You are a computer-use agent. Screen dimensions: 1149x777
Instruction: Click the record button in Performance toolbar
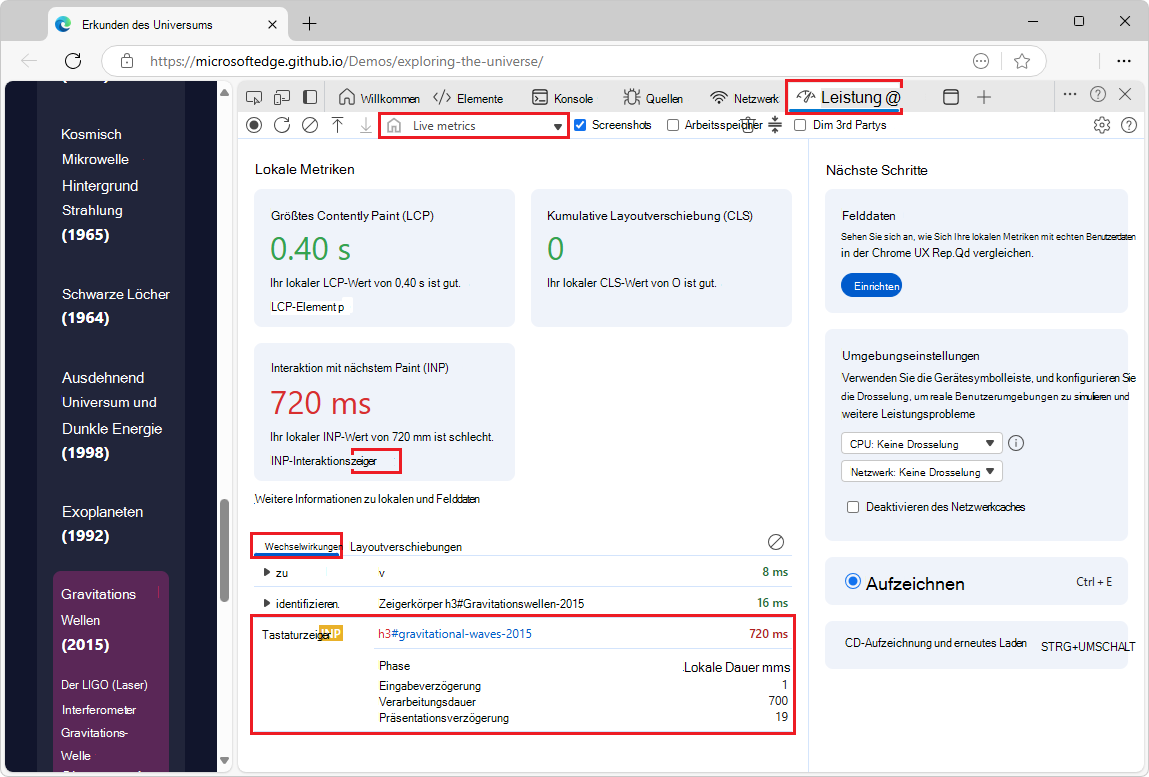pos(254,125)
